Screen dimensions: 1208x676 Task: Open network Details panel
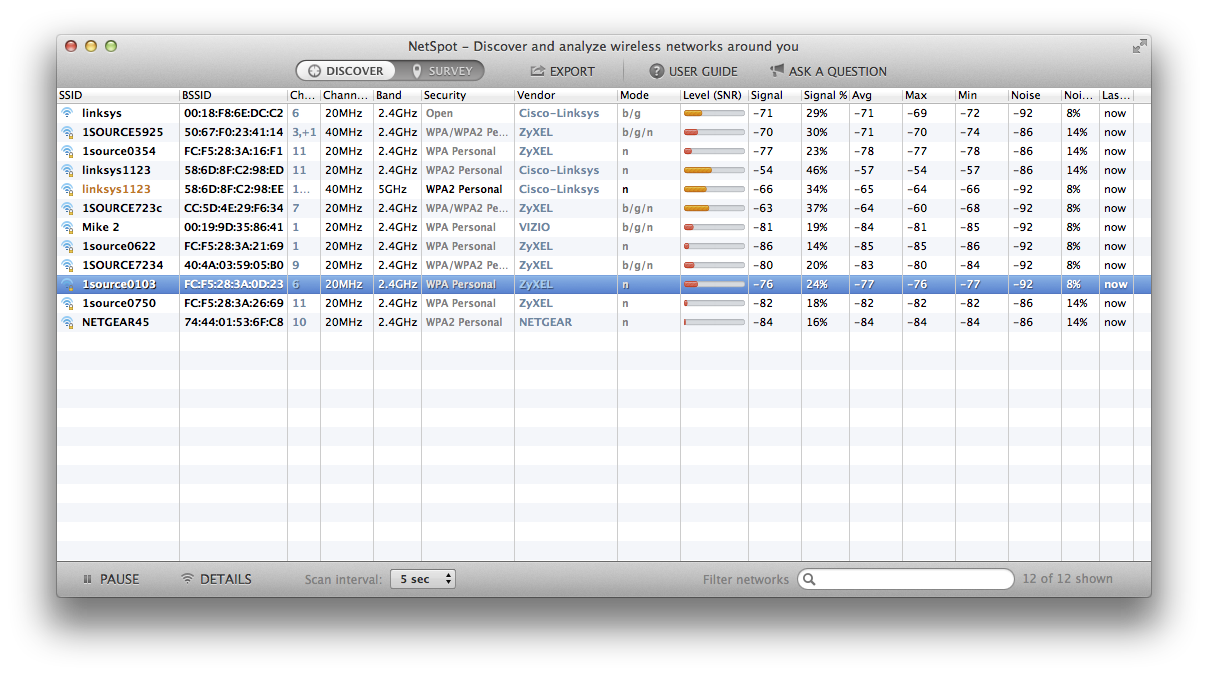(x=216, y=579)
